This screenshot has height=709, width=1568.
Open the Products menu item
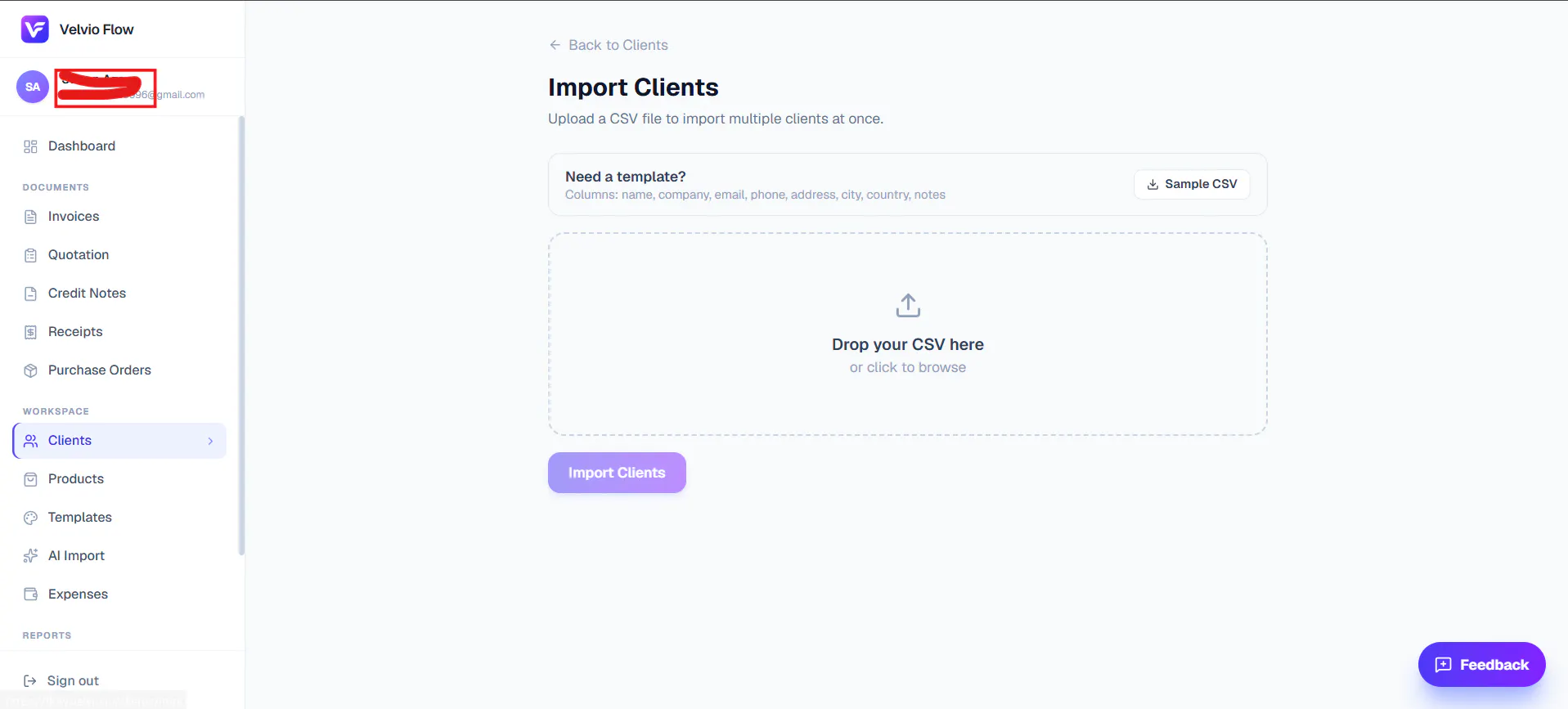click(x=119, y=479)
